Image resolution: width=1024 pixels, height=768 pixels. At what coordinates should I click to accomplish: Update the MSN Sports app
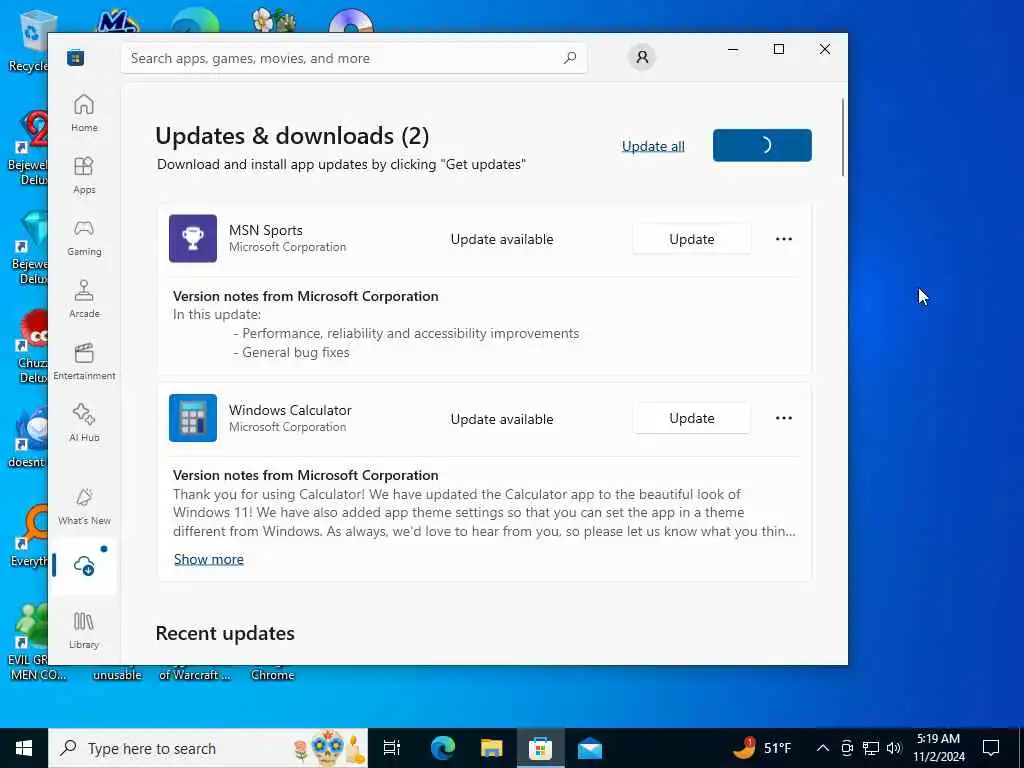click(692, 239)
